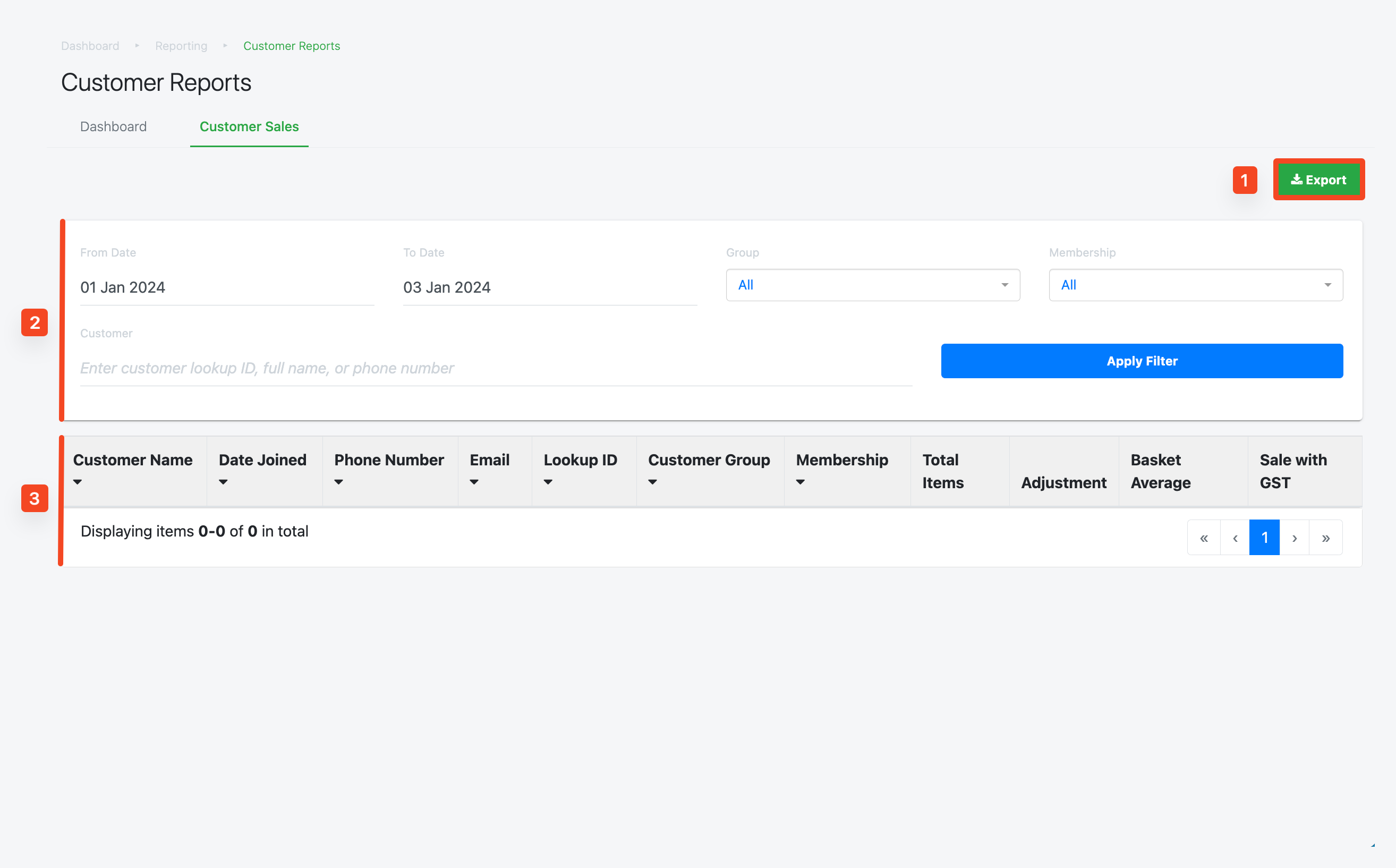Image resolution: width=1396 pixels, height=868 pixels.
Task: Open the Dashboard breadcrumb link
Action: click(x=90, y=46)
